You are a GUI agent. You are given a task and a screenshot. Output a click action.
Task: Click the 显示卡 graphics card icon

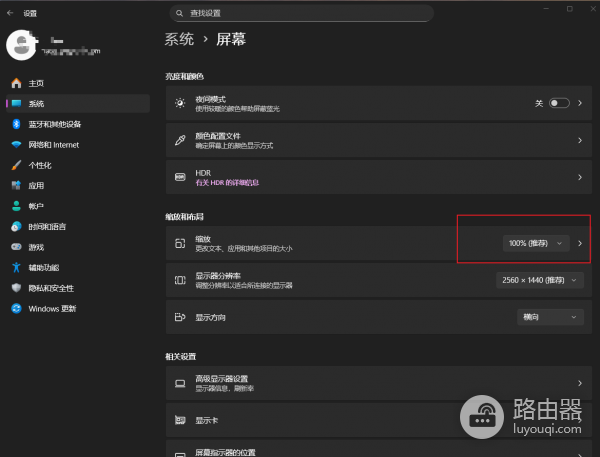180,420
